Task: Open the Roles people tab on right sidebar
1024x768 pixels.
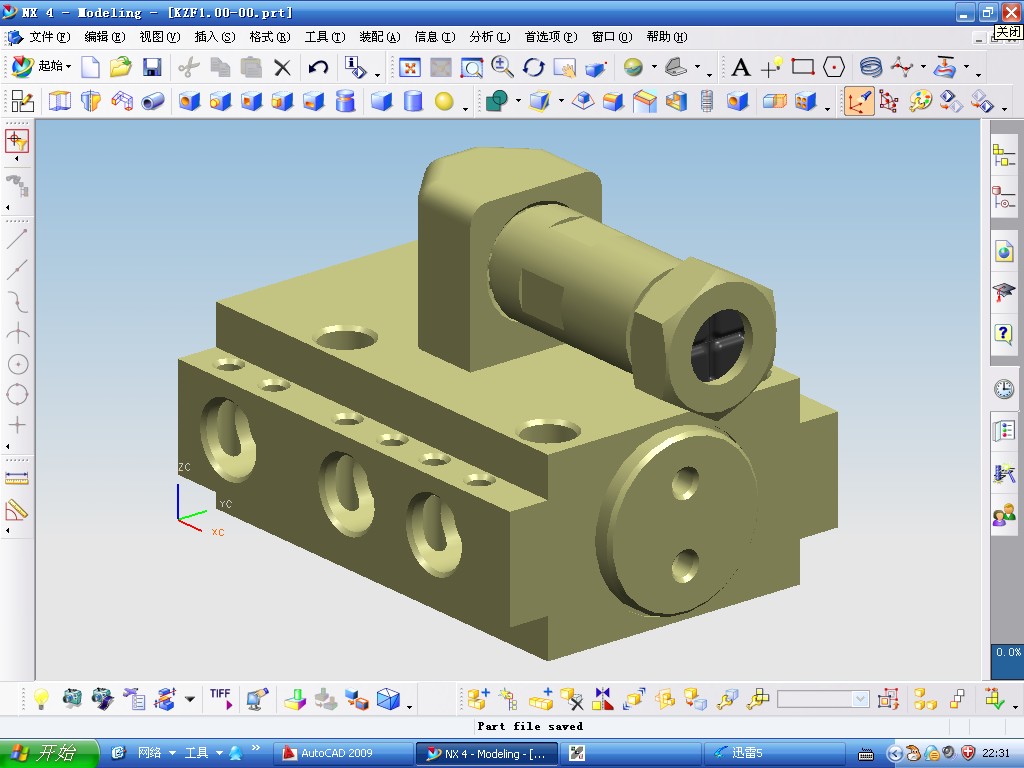Action: point(1004,515)
